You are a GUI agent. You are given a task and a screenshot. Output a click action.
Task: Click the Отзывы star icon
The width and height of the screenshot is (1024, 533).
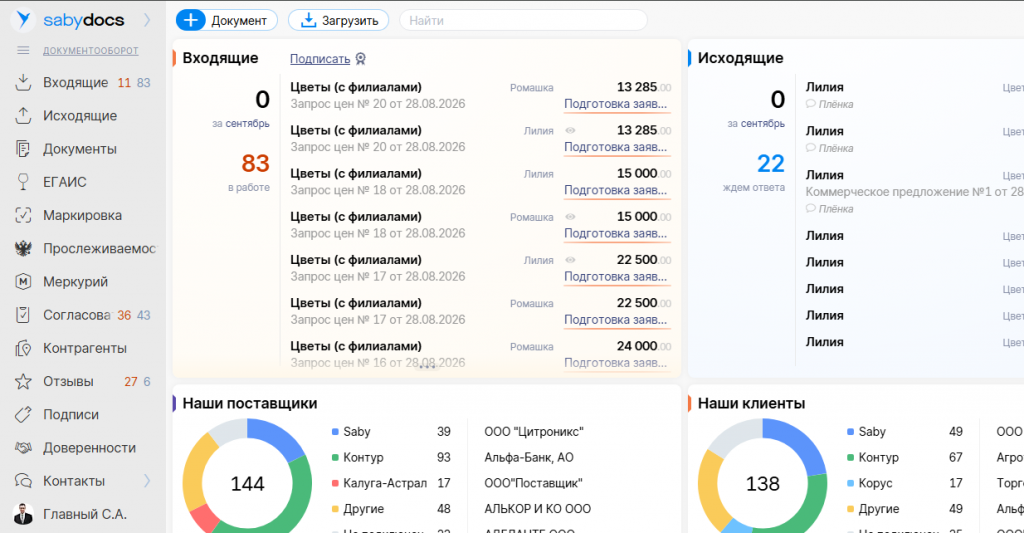[24, 381]
